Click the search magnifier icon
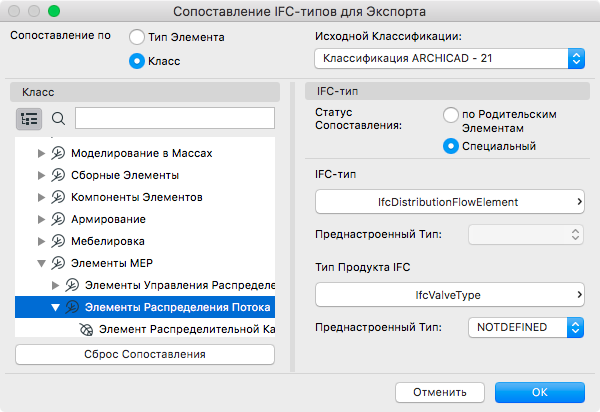Image resolution: width=600 pixels, height=412 pixels. coord(58,118)
